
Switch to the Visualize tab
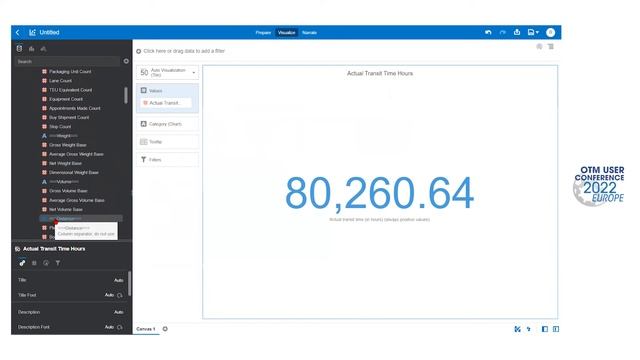click(286, 33)
